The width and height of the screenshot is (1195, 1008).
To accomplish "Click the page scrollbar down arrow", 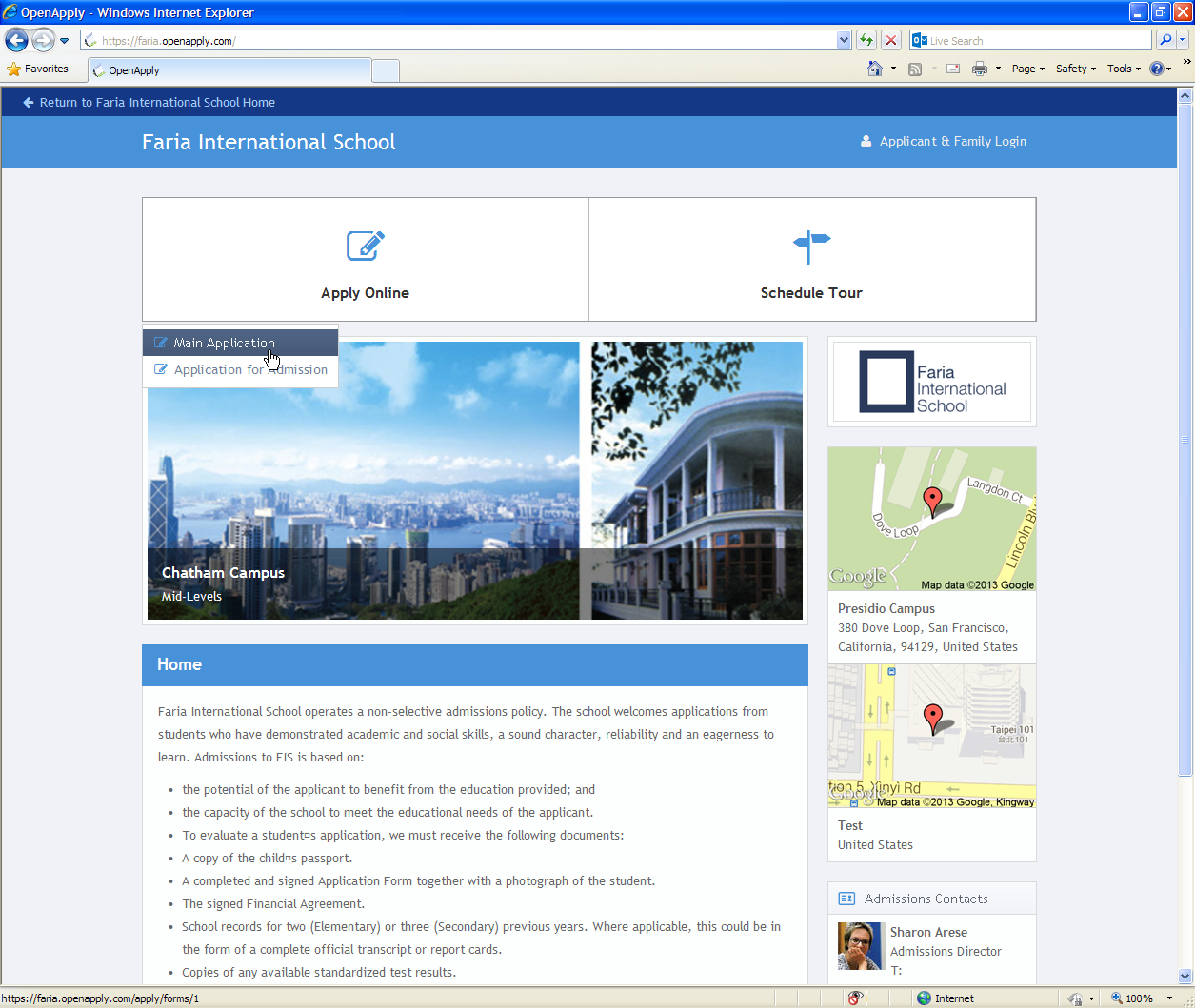I will pyautogui.click(x=1185, y=976).
